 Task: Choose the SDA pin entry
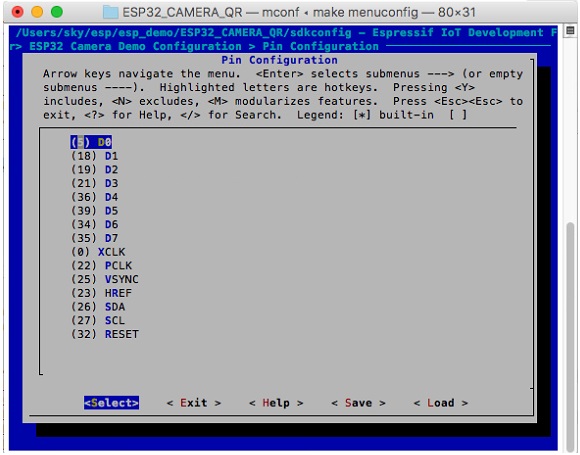(x=98, y=307)
